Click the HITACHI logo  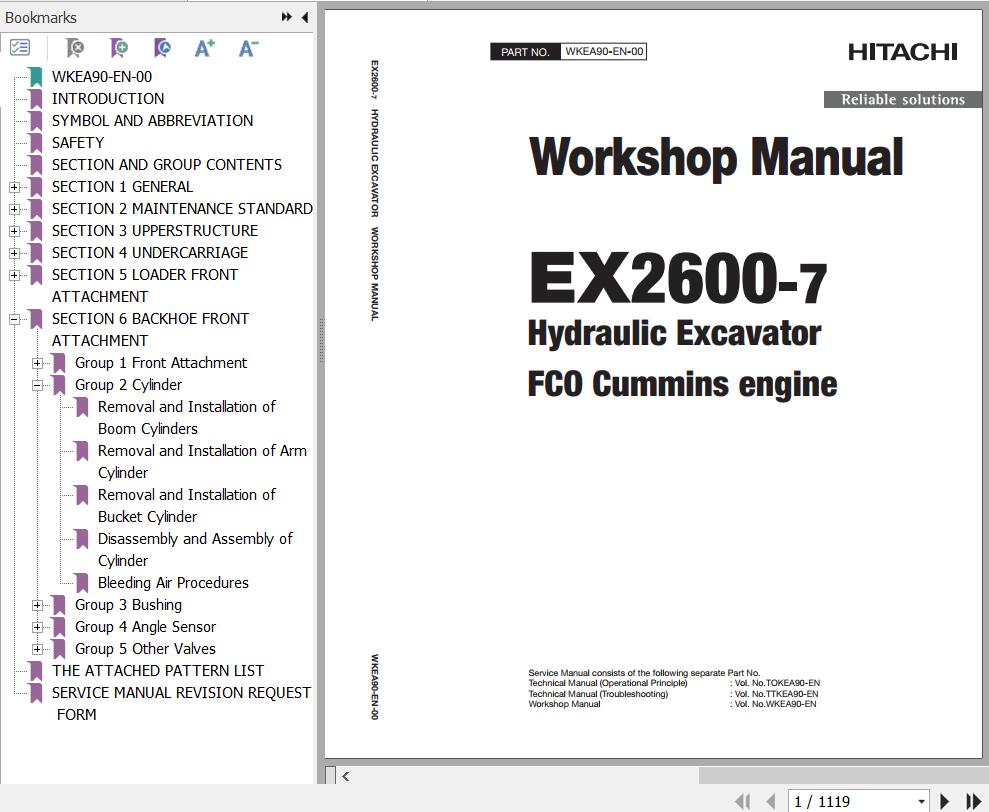pos(903,52)
